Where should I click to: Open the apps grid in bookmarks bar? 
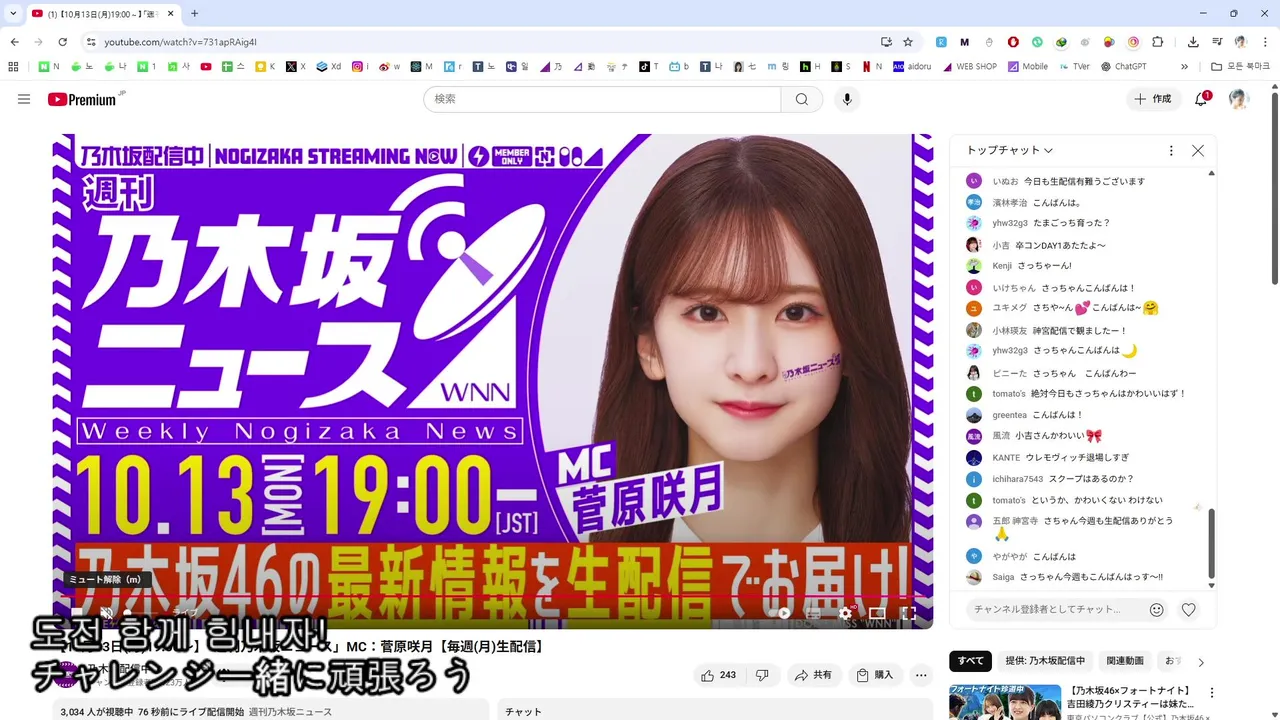pos(13,67)
